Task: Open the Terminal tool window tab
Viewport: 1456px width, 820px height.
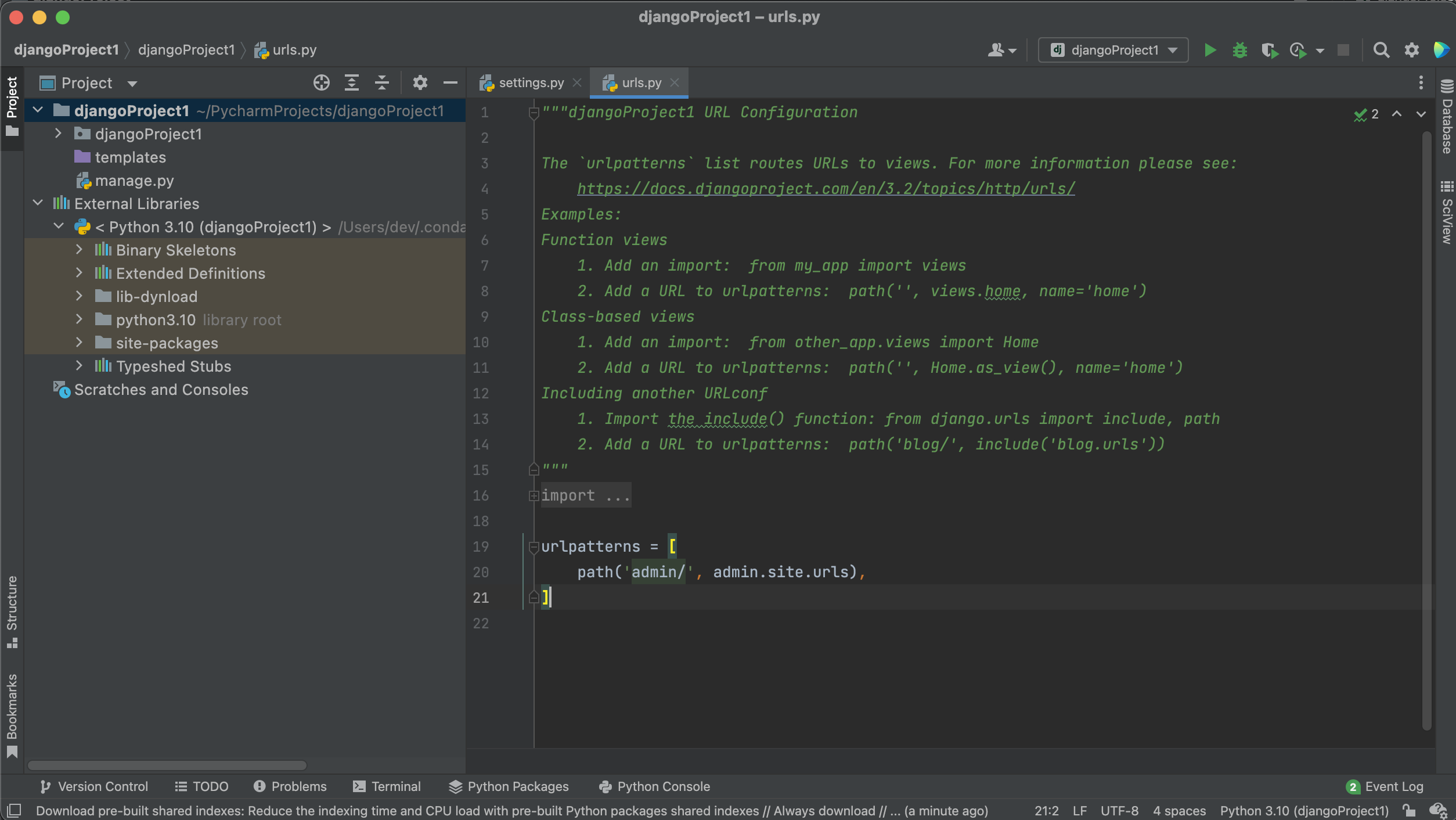Action: 387,786
